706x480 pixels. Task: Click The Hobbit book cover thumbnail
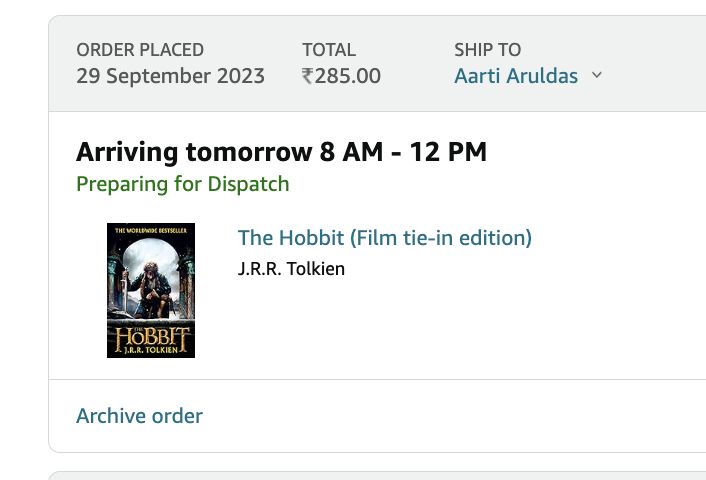[x=151, y=290]
